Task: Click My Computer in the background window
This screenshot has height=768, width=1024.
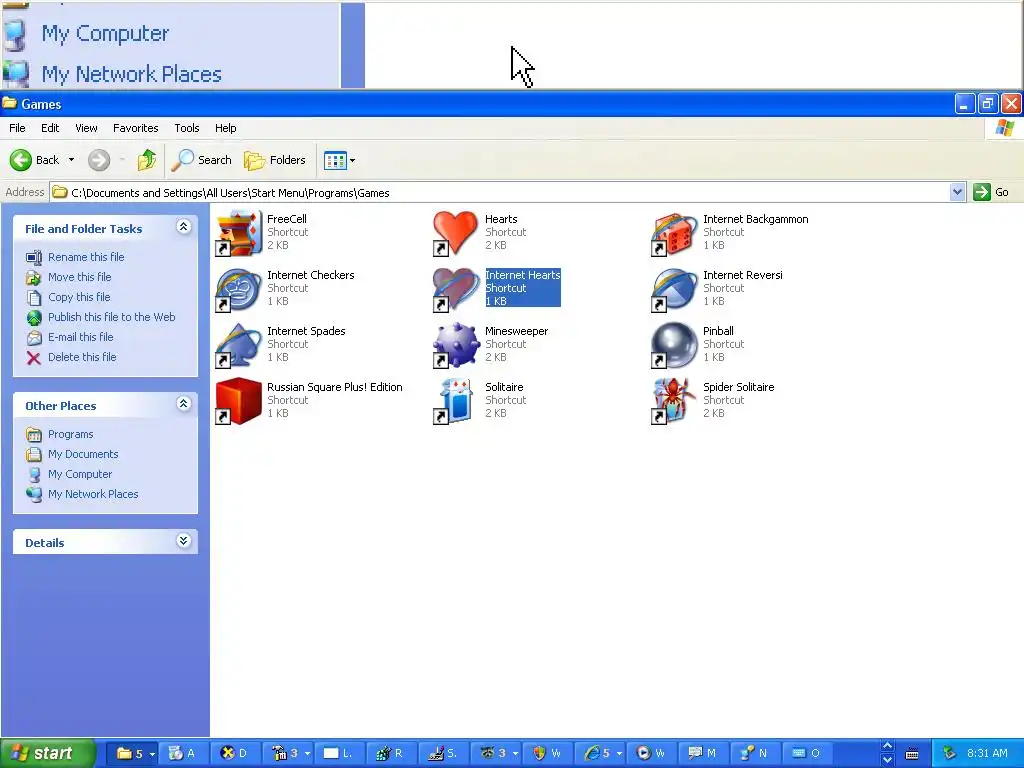Action: point(105,33)
